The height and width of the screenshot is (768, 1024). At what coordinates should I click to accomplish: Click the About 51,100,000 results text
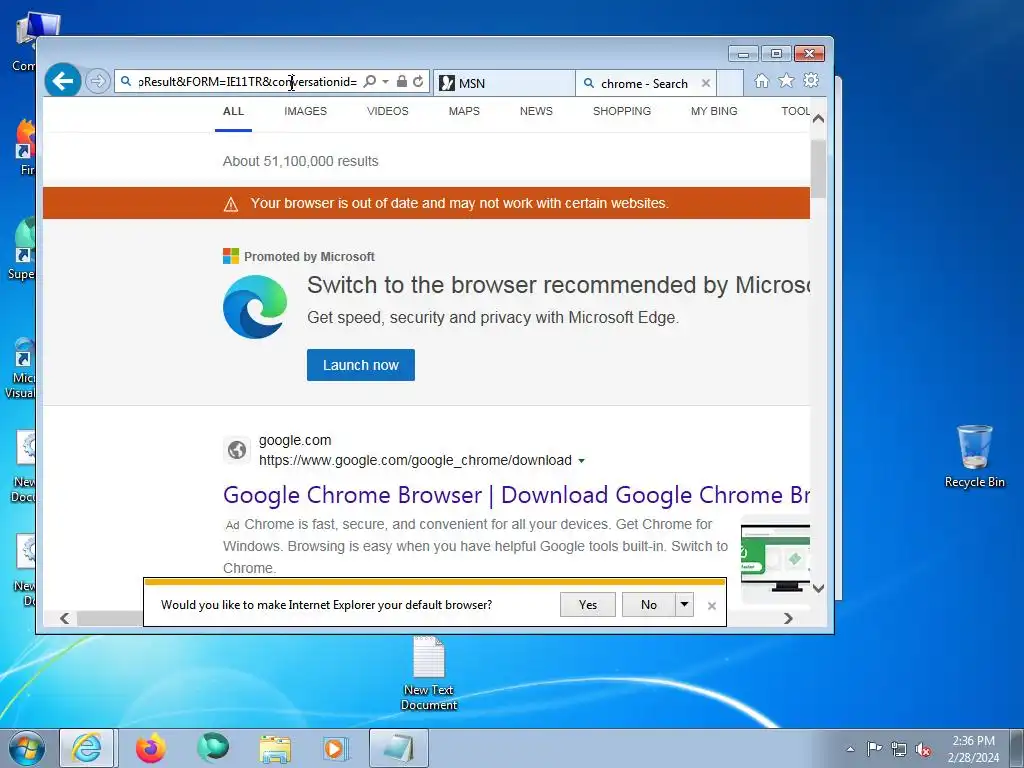point(300,161)
